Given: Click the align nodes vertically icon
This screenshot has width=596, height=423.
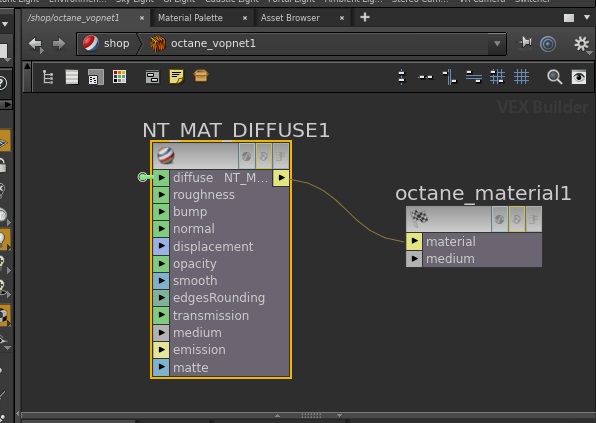Looking at the screenshot, I should pyautogui.click(x=450, y=77).
